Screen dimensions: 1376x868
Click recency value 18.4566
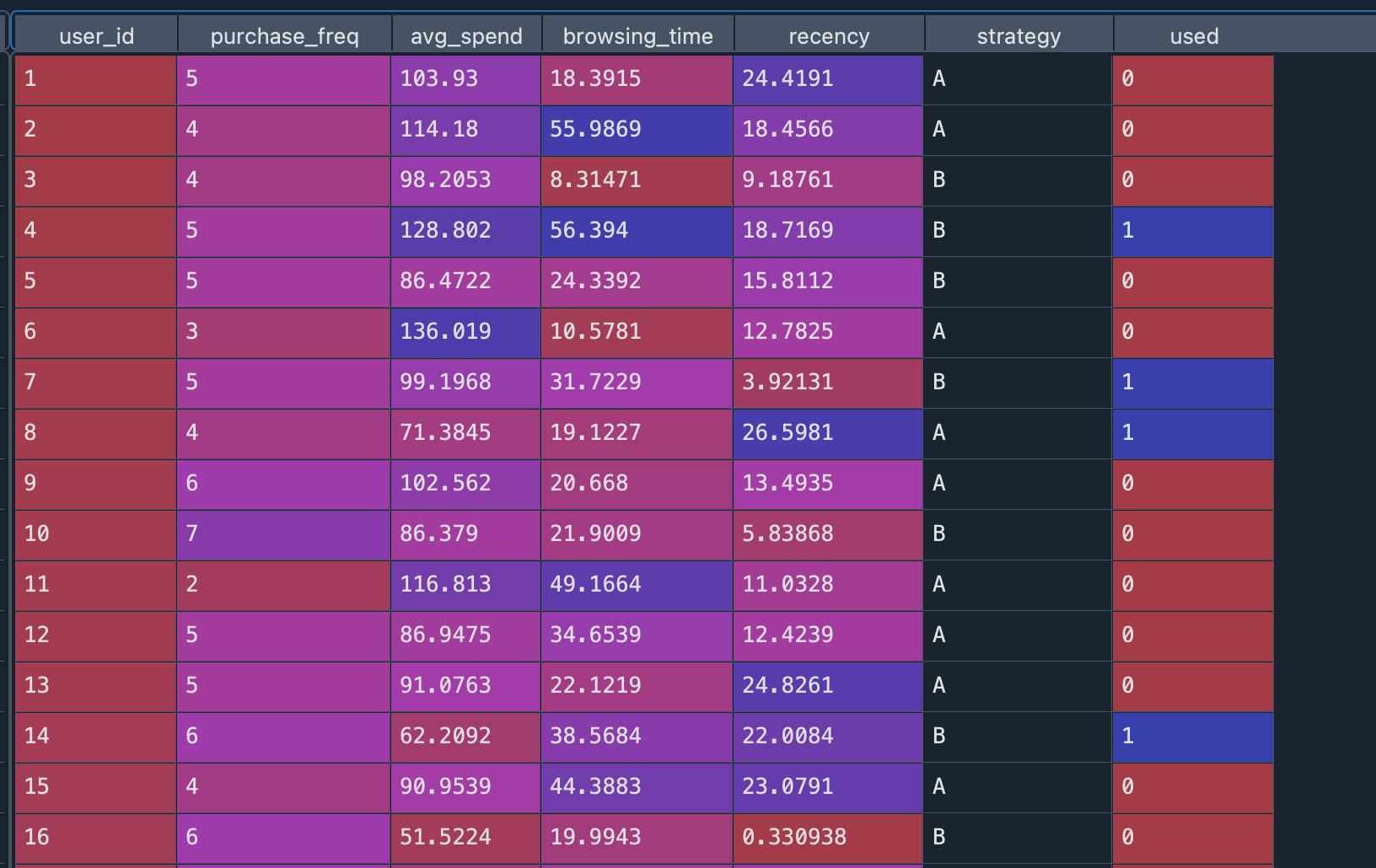tap(828, 131)
